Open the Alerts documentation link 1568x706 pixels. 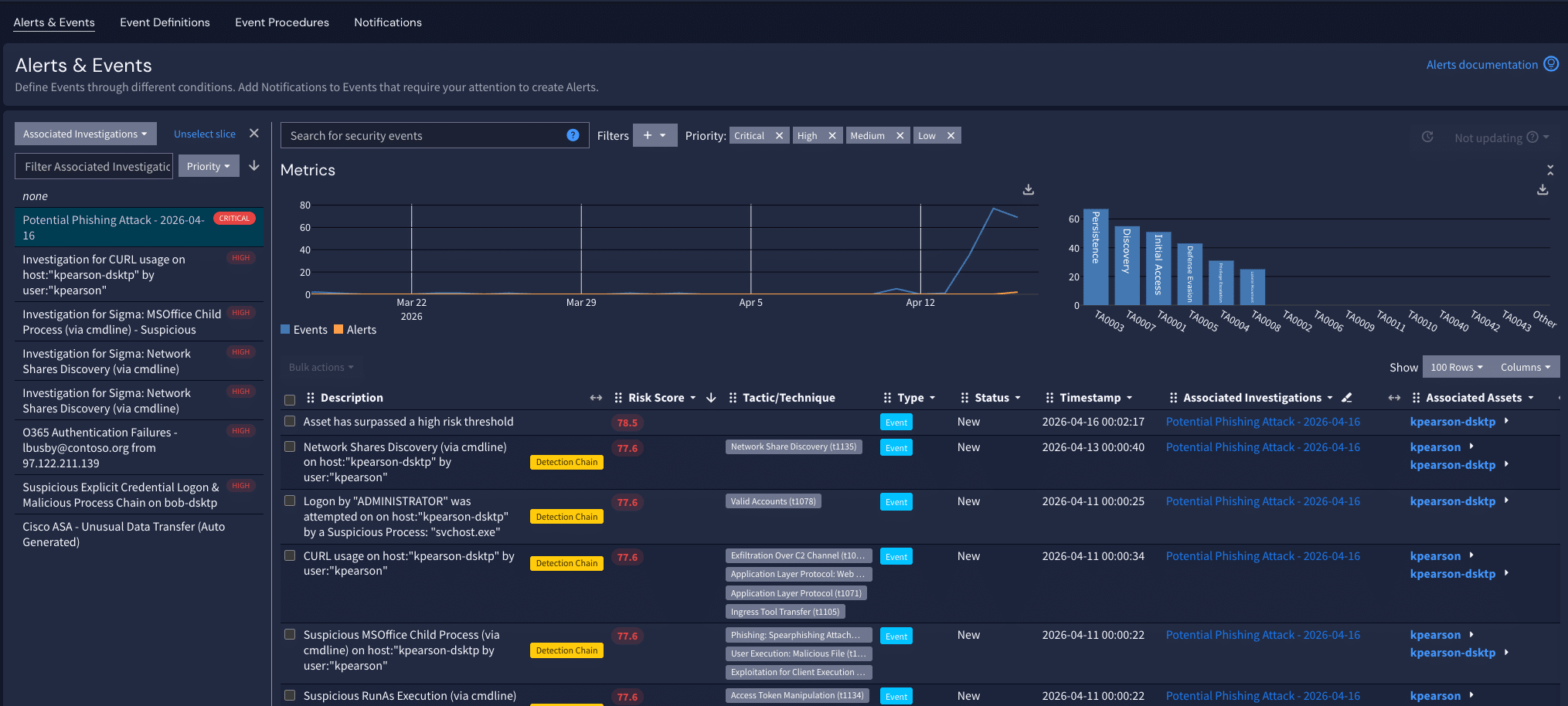1482,65
